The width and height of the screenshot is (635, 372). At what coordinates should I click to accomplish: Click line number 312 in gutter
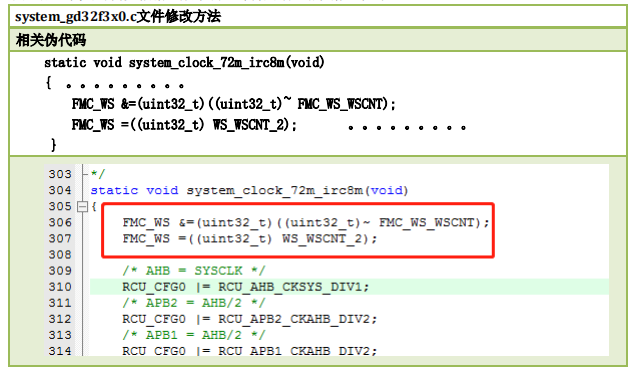pyautogui.click(x=60, y=319)
